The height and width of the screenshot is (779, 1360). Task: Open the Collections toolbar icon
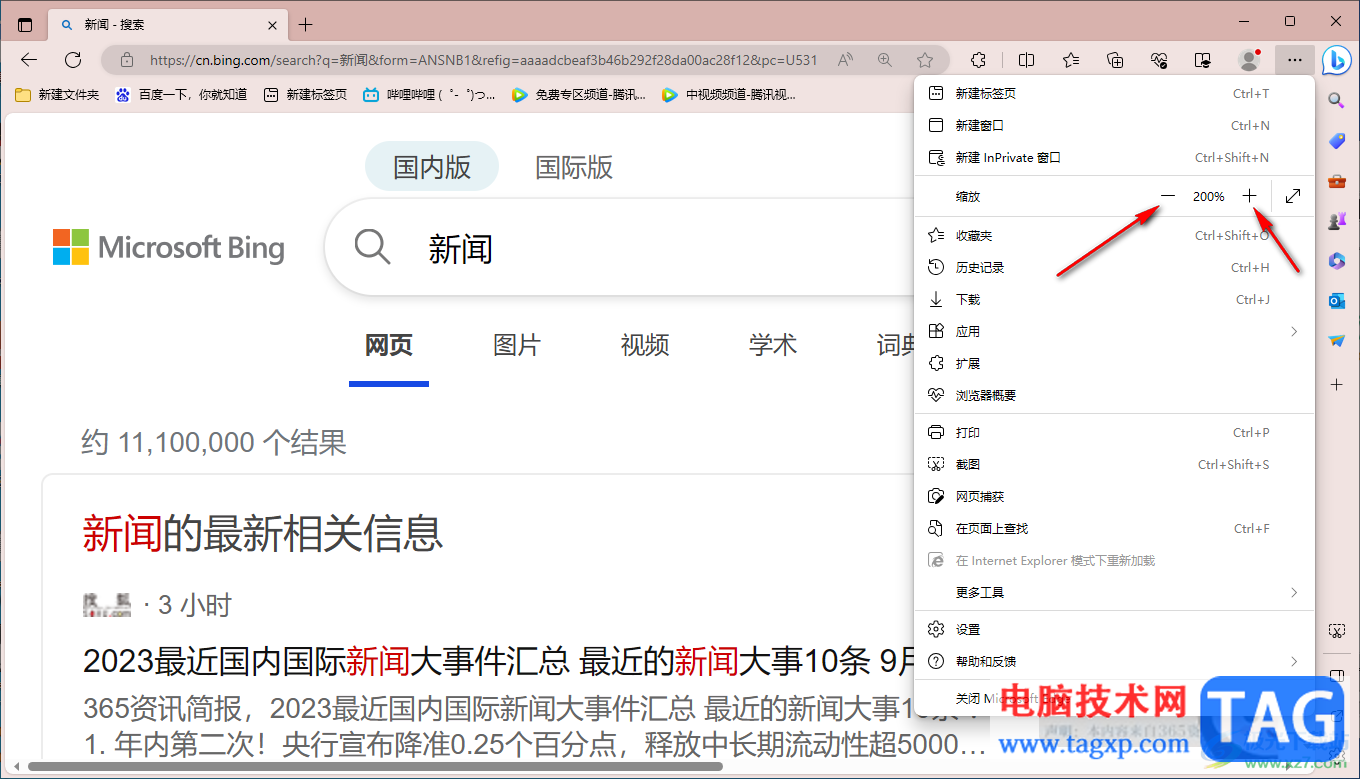[x=1116, y=60]
